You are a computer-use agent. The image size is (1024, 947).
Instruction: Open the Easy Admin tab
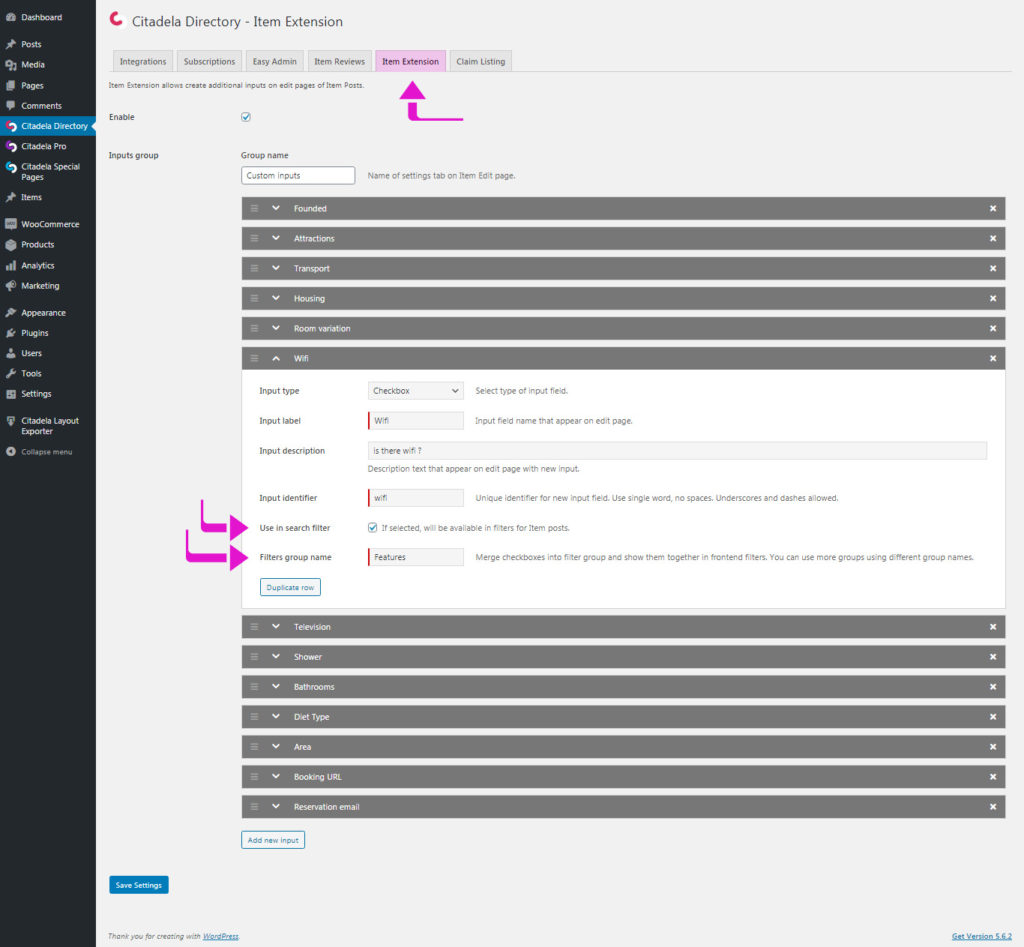tap(274, 61)
